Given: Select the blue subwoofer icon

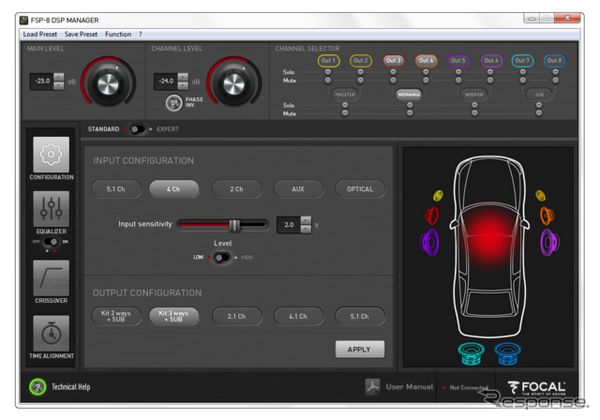Looking at the screenshot, I should pos(507,354).
